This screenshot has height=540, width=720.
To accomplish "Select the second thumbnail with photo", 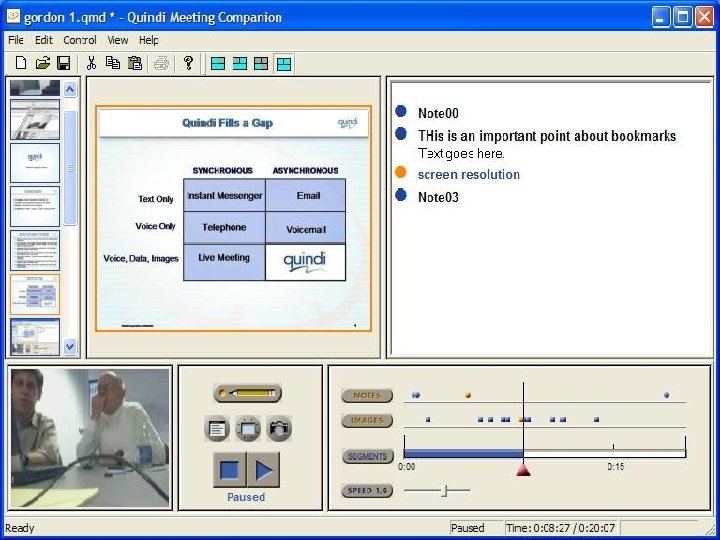I will click(35, 120).
